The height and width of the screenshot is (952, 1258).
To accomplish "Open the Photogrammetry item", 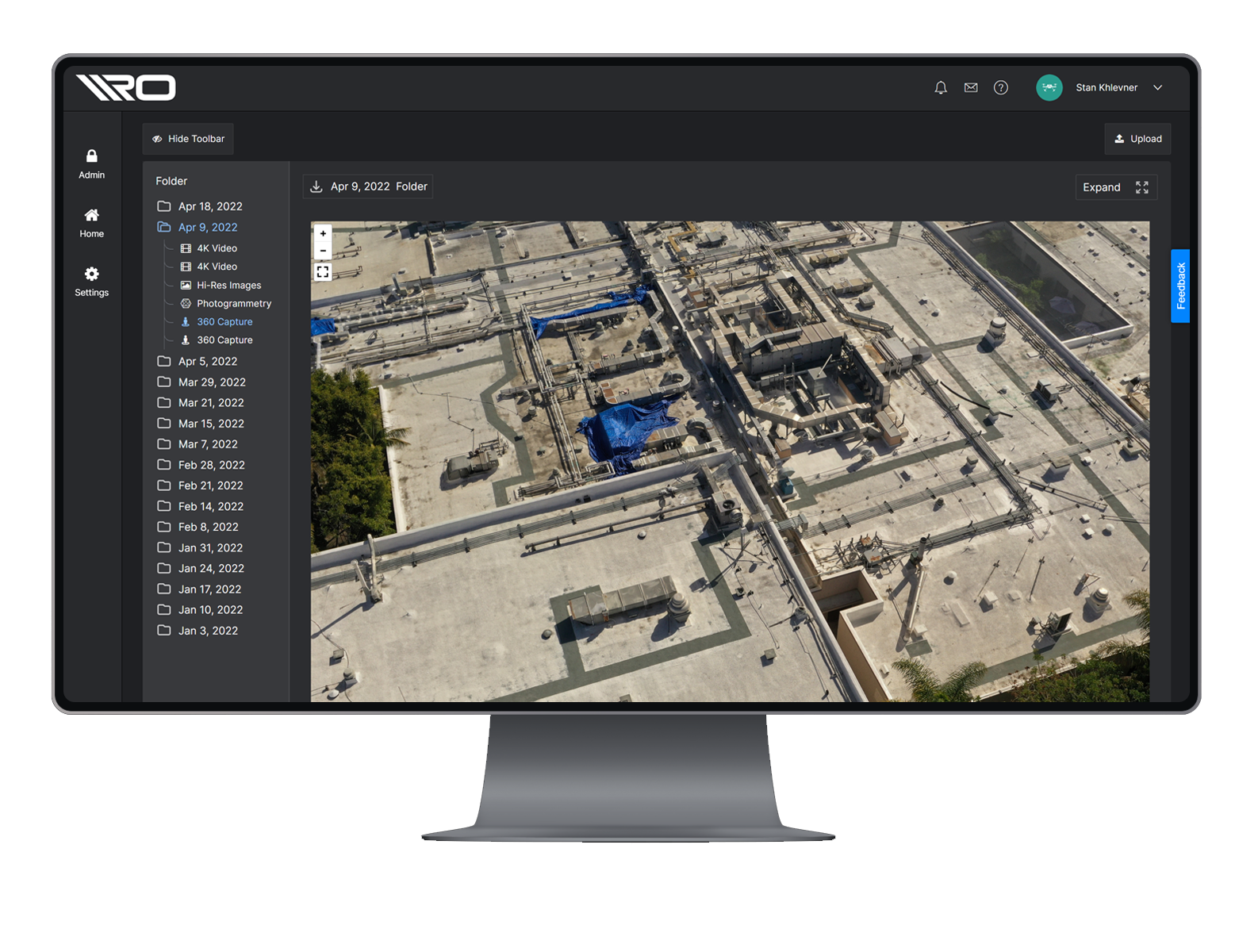I will coord(226,304).
